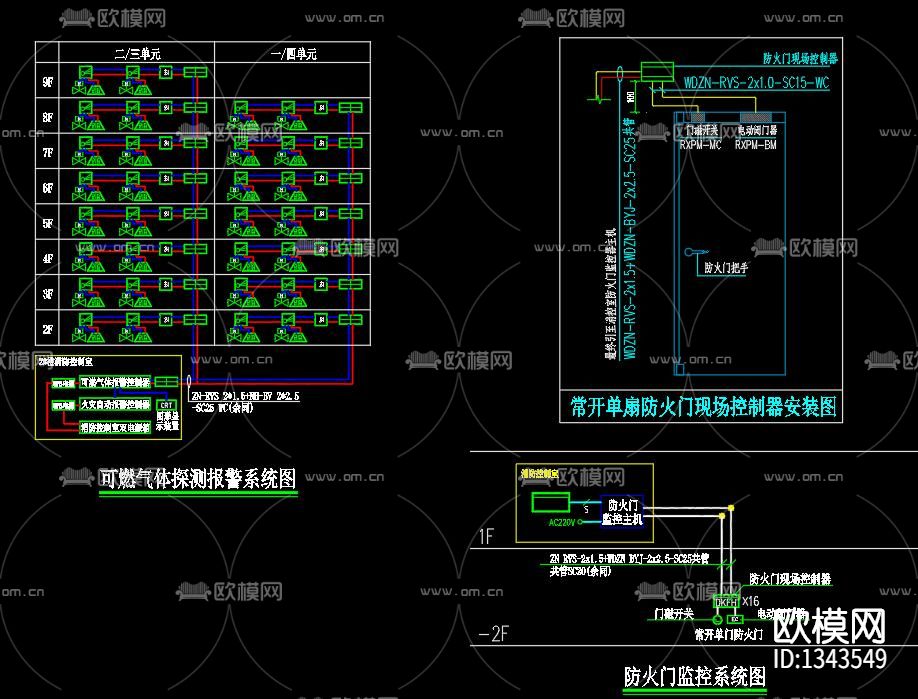Image resolution: width=918 pixels, height=699 pixels.
Task: Click the green controller box beside WDZN-RVS-2x1.0-SC15-WC
Action: [657, 71]
